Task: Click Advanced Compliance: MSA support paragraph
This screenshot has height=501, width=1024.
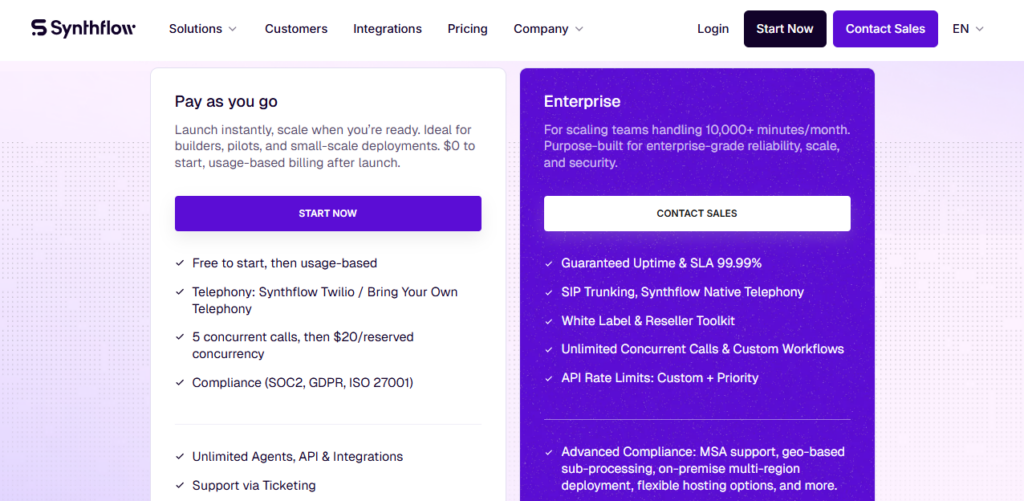Action: [x=703, y=469]
